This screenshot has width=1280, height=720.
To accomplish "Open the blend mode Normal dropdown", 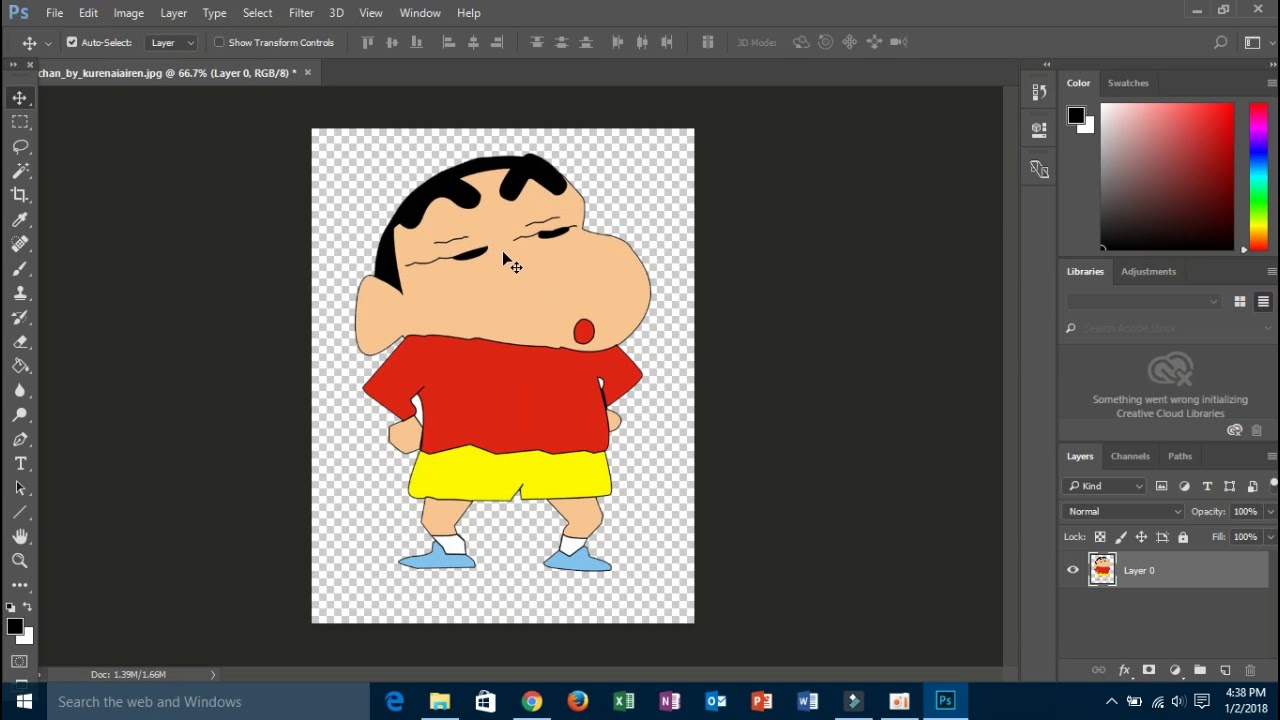I will 1123,511.
